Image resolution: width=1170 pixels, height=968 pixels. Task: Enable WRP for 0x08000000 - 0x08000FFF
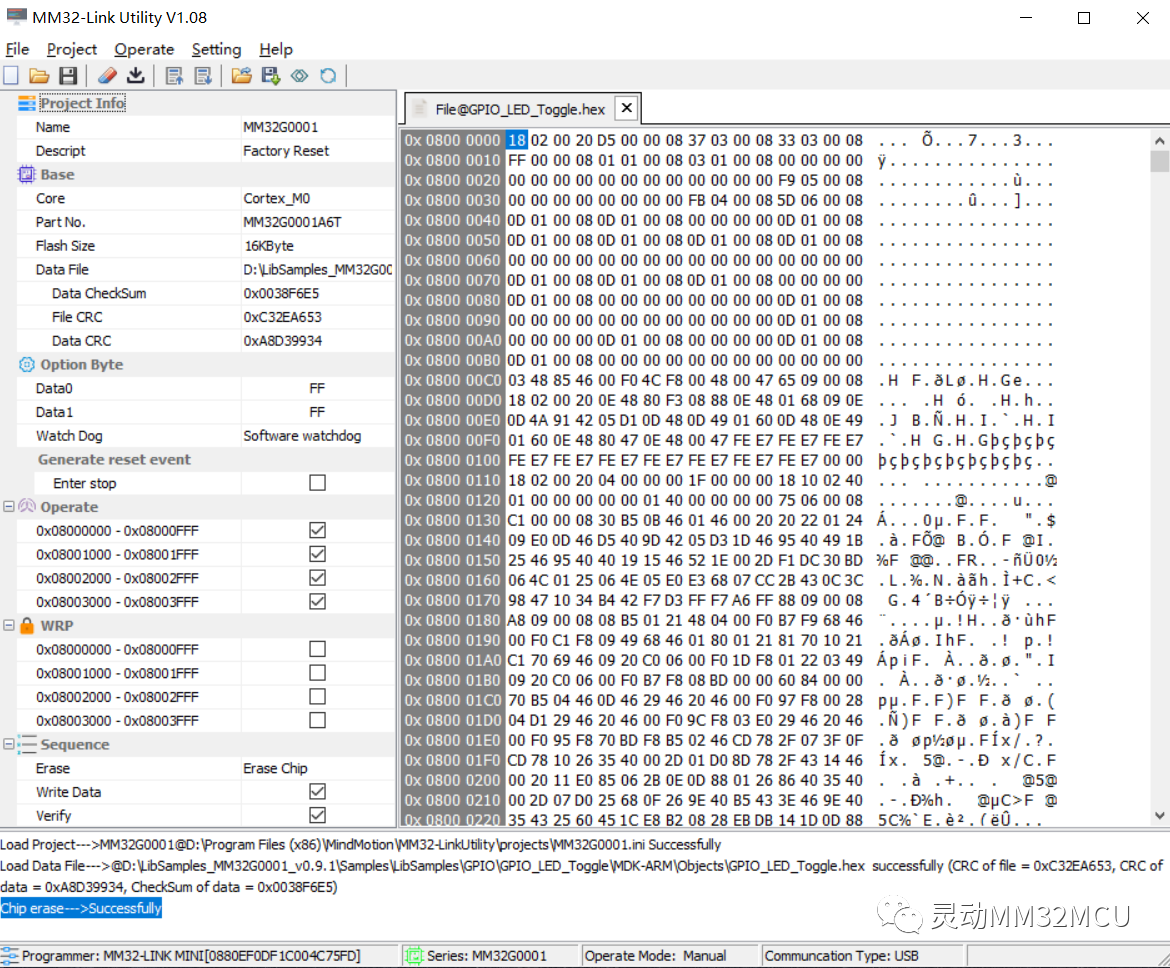click(x=317, y=649)
